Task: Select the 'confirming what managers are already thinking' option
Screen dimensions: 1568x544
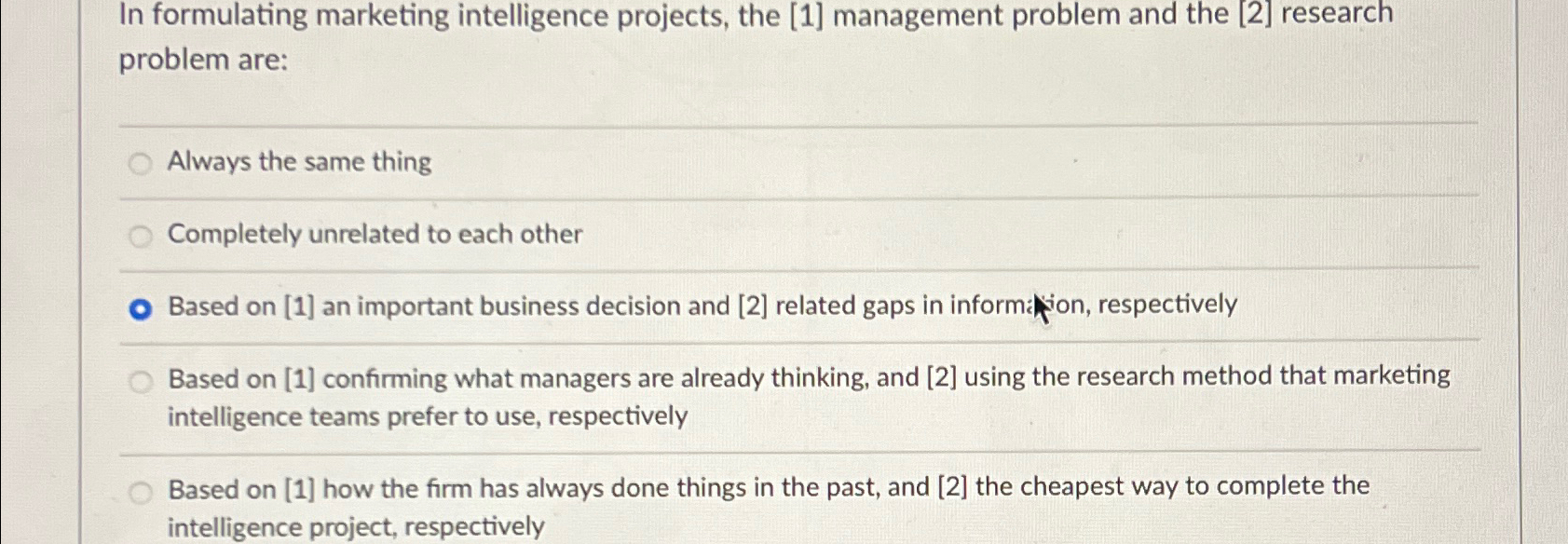Action: click(x=140, y=379)
